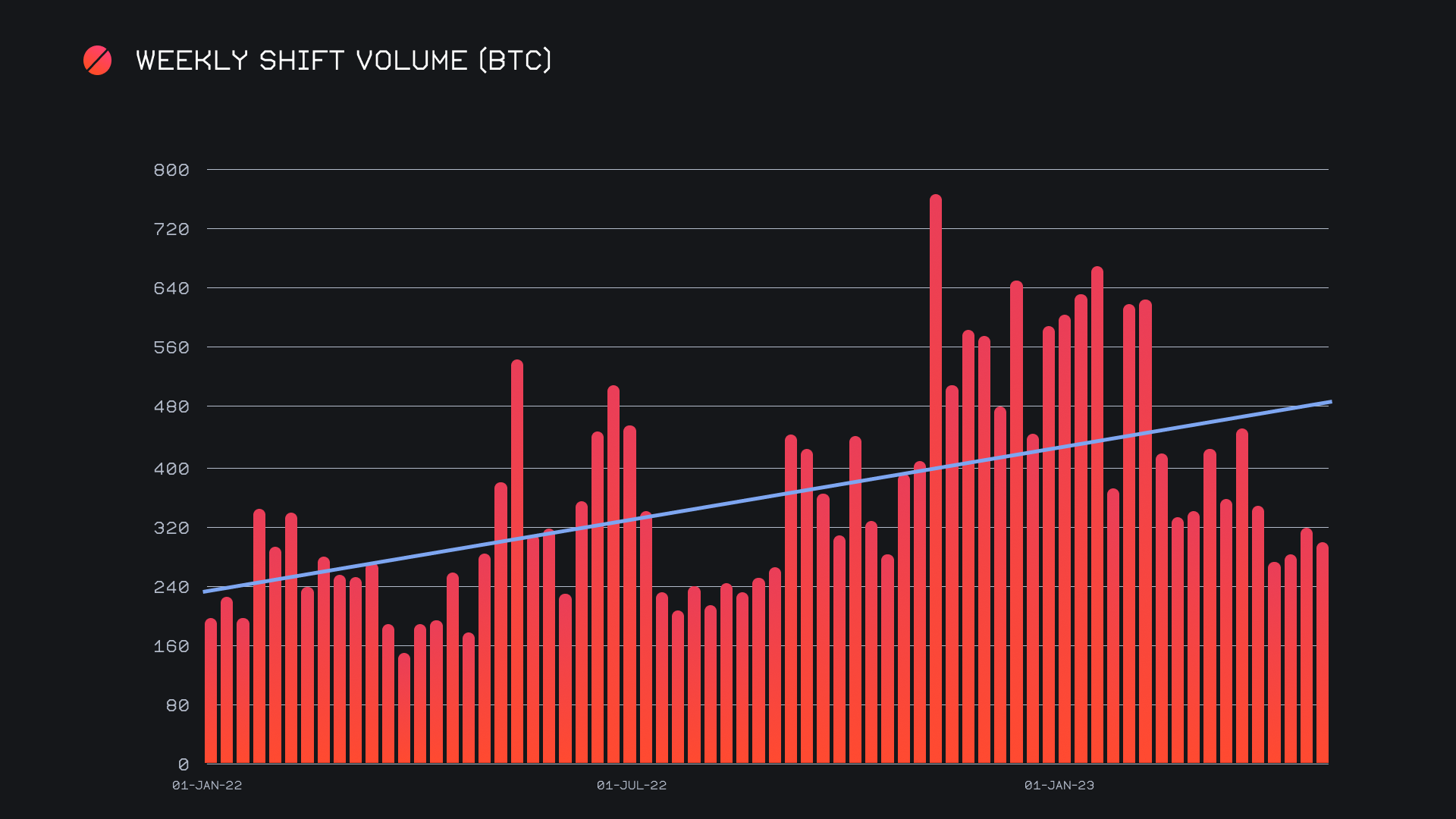Click the 01-JUL-22 date label

(x=632, y=786)
